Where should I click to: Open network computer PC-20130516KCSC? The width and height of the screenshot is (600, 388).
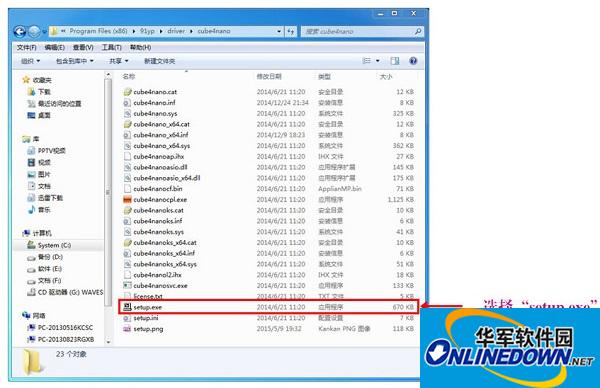[60, 328]
